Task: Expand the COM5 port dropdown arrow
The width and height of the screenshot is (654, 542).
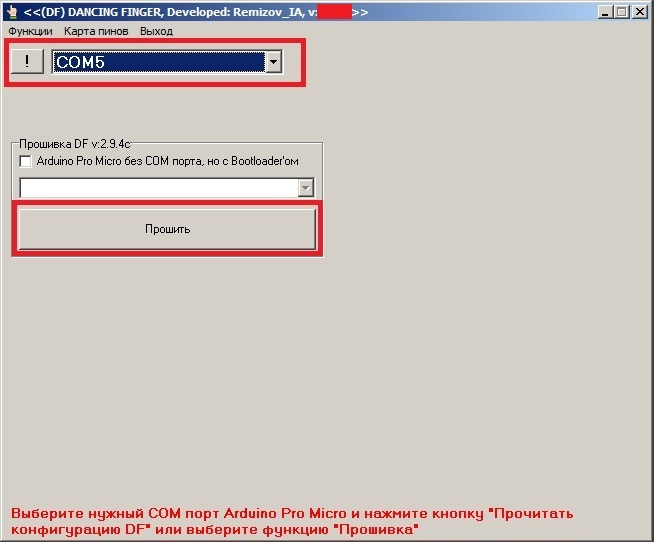Action: coord(274,62)
